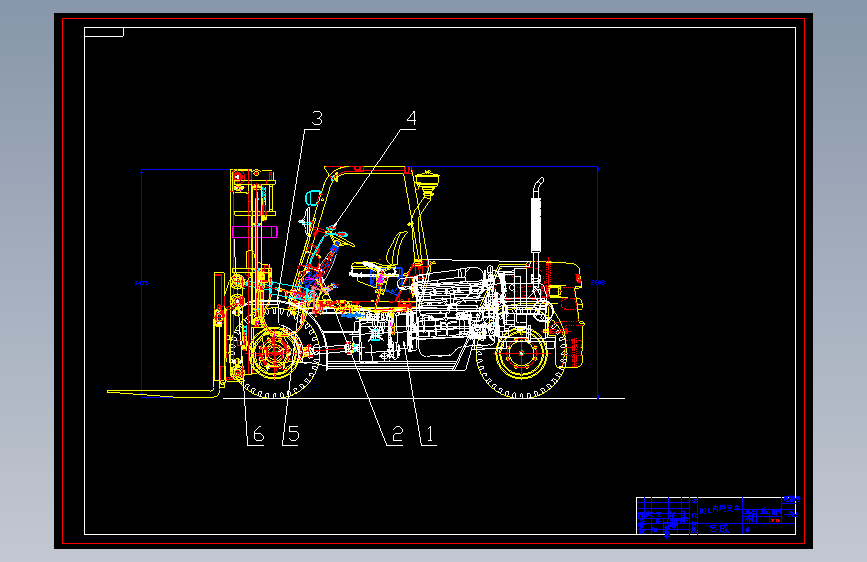
Task: Click the forklift front drive wheel hub
Action: pos(274,353)
